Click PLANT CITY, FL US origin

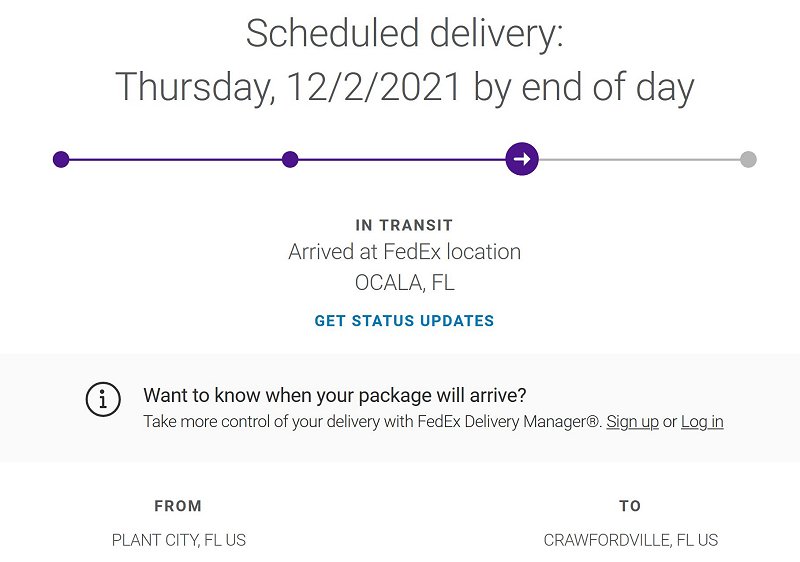pyautogui.click(x=179, y=540)
